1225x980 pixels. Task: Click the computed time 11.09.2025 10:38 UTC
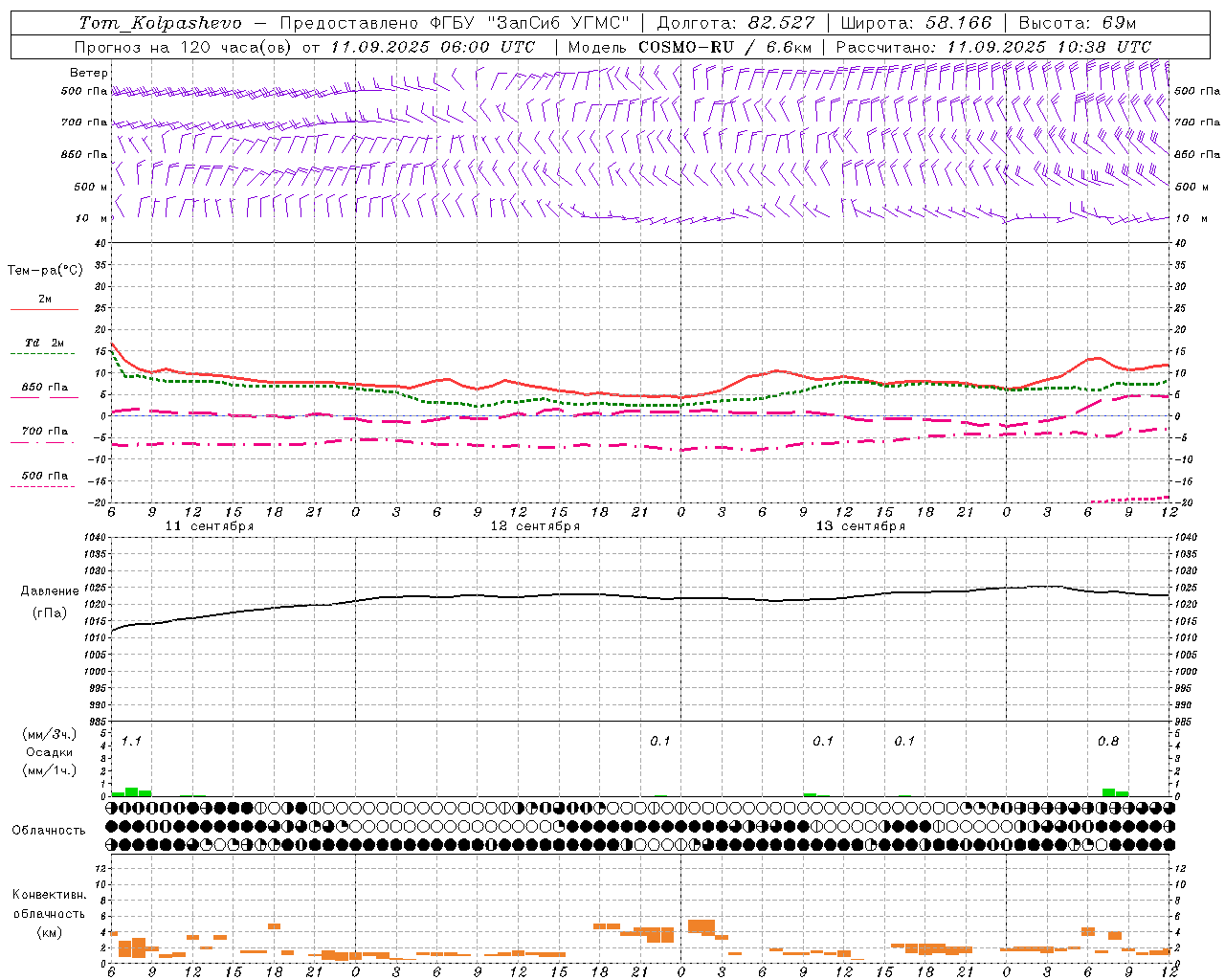point(1049,47)
